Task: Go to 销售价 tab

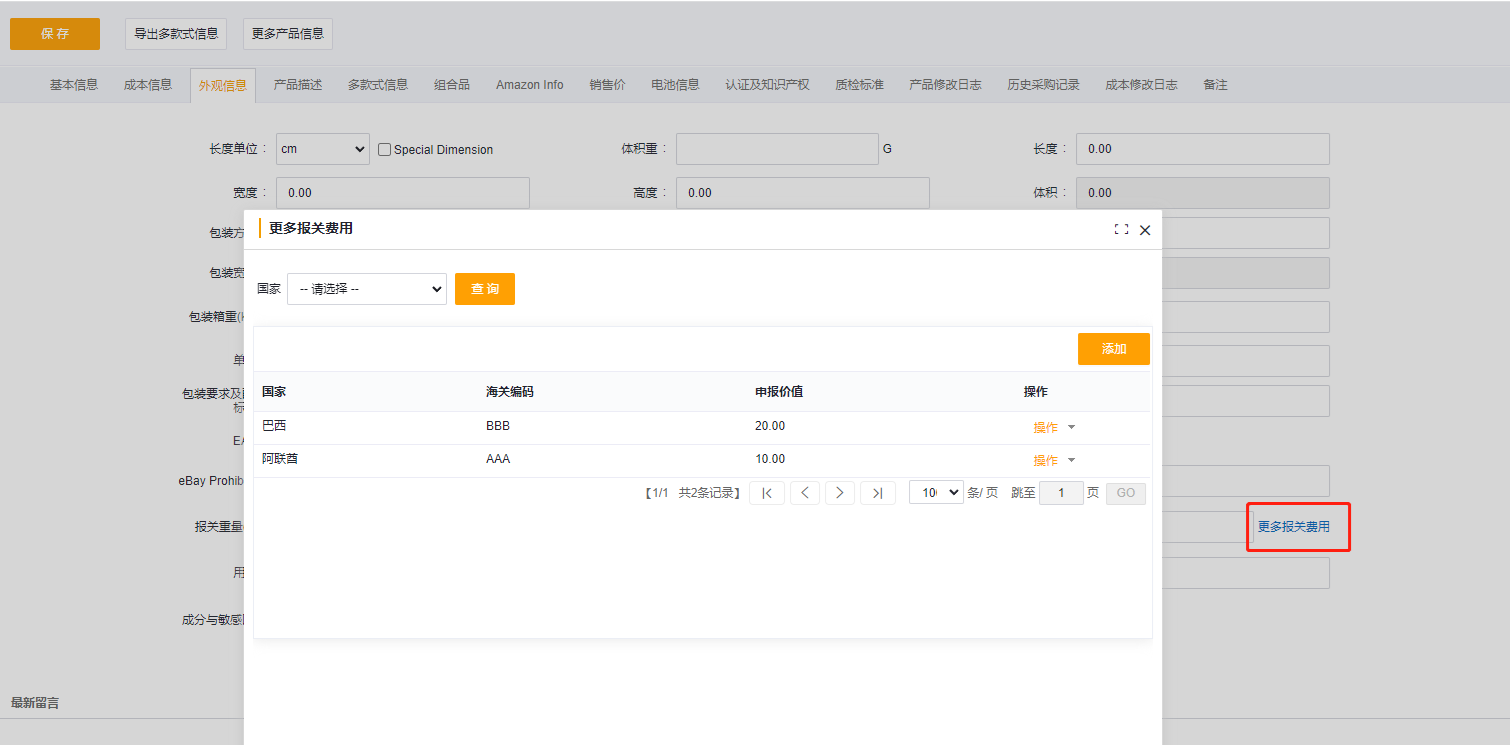Action: coord(607,85)
